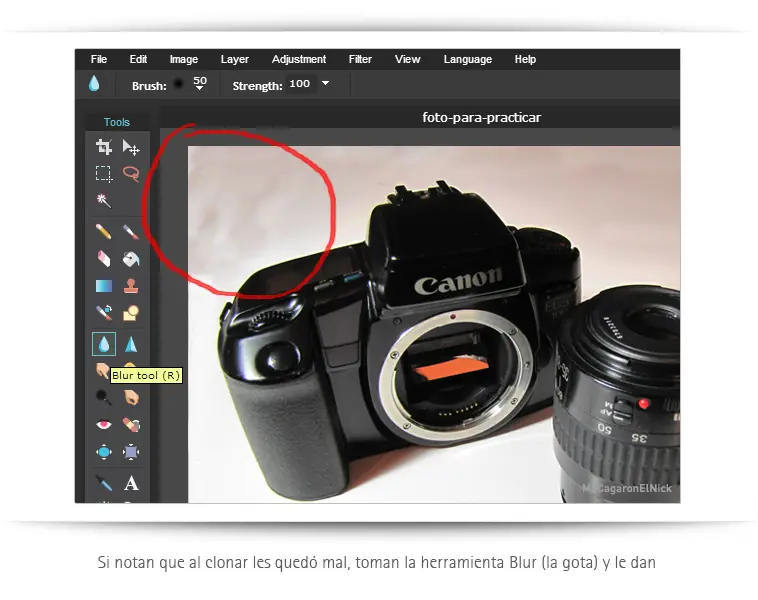This screenshot has height=600, width=758.
Task: Click the Blur tool droplet
Action: tap(104, 344)
